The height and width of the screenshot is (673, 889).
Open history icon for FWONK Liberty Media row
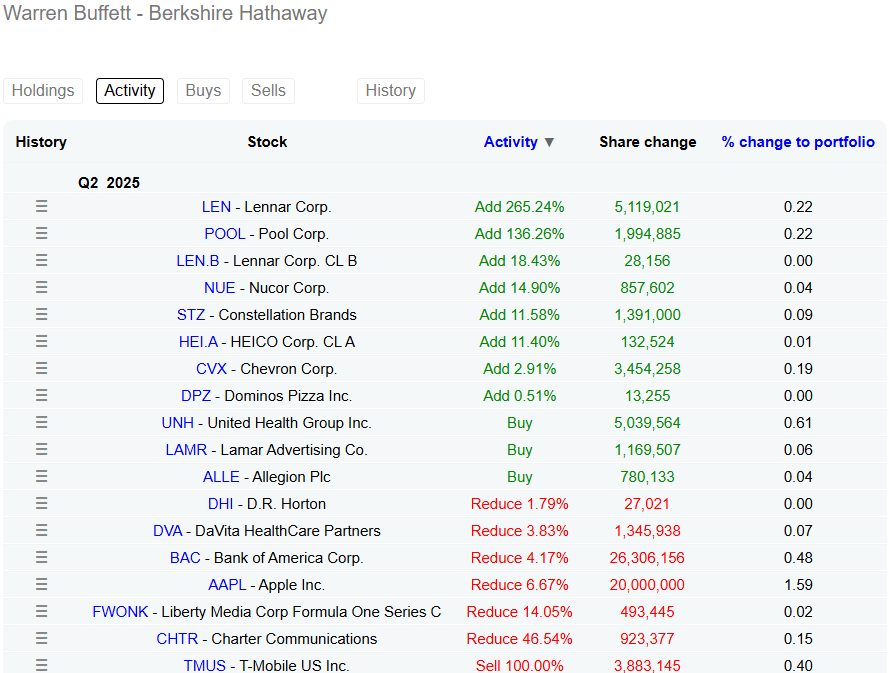pos(41,611)
